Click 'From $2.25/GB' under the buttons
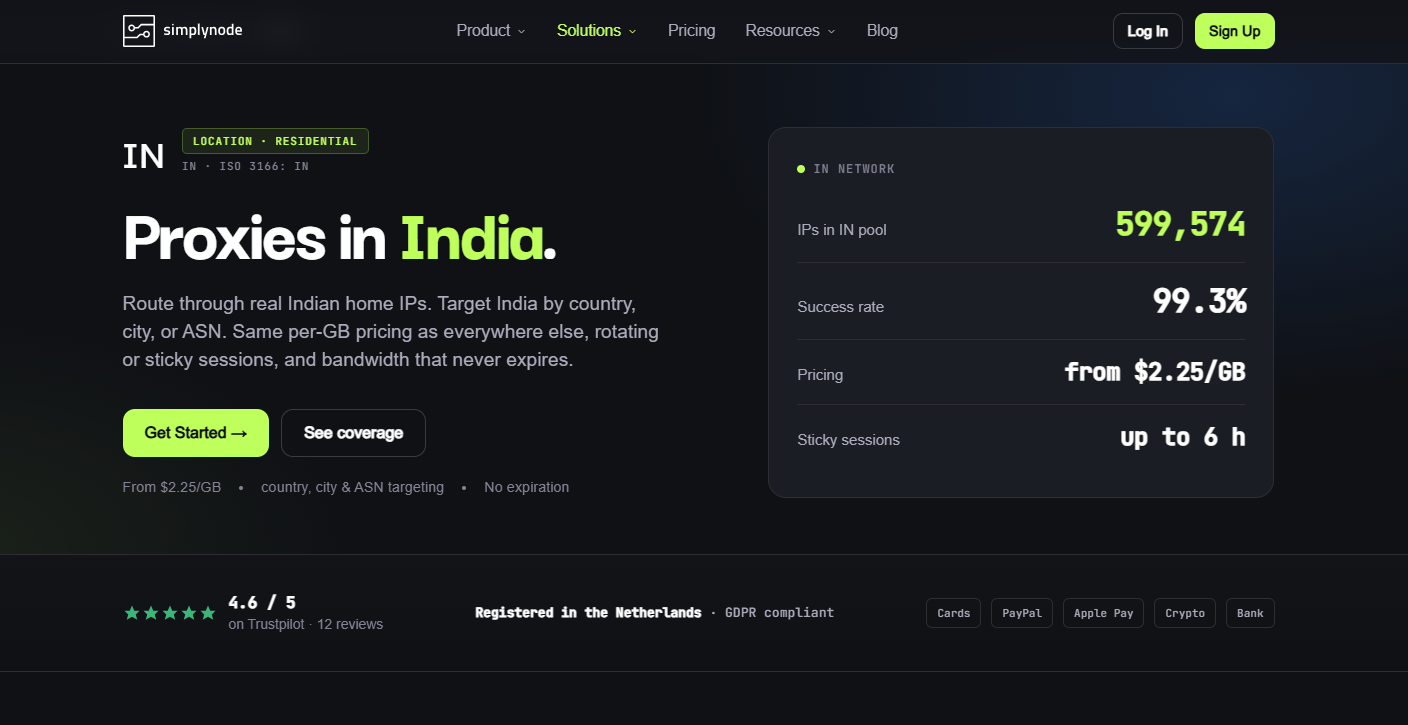Image resolution: width=1408 pixels, height=725 pixels. click(172, 487)
